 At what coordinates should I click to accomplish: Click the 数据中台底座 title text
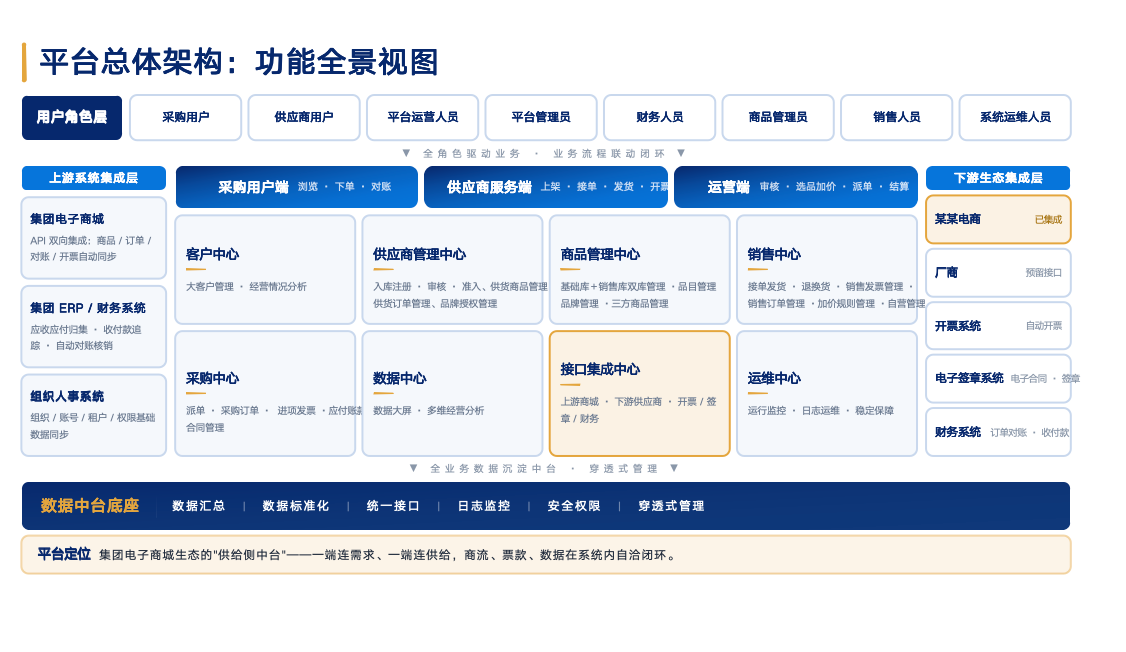pyautogui.click(x=90, y=506)
